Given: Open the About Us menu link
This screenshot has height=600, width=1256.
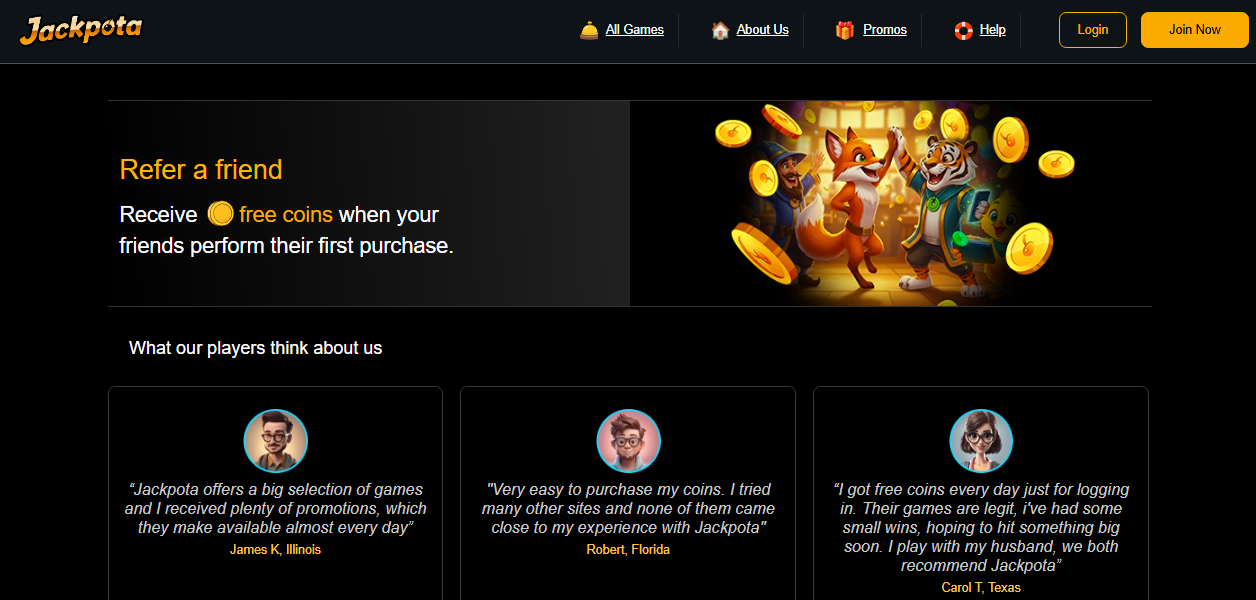Looking at the screenshot, I should click(763, 30).
